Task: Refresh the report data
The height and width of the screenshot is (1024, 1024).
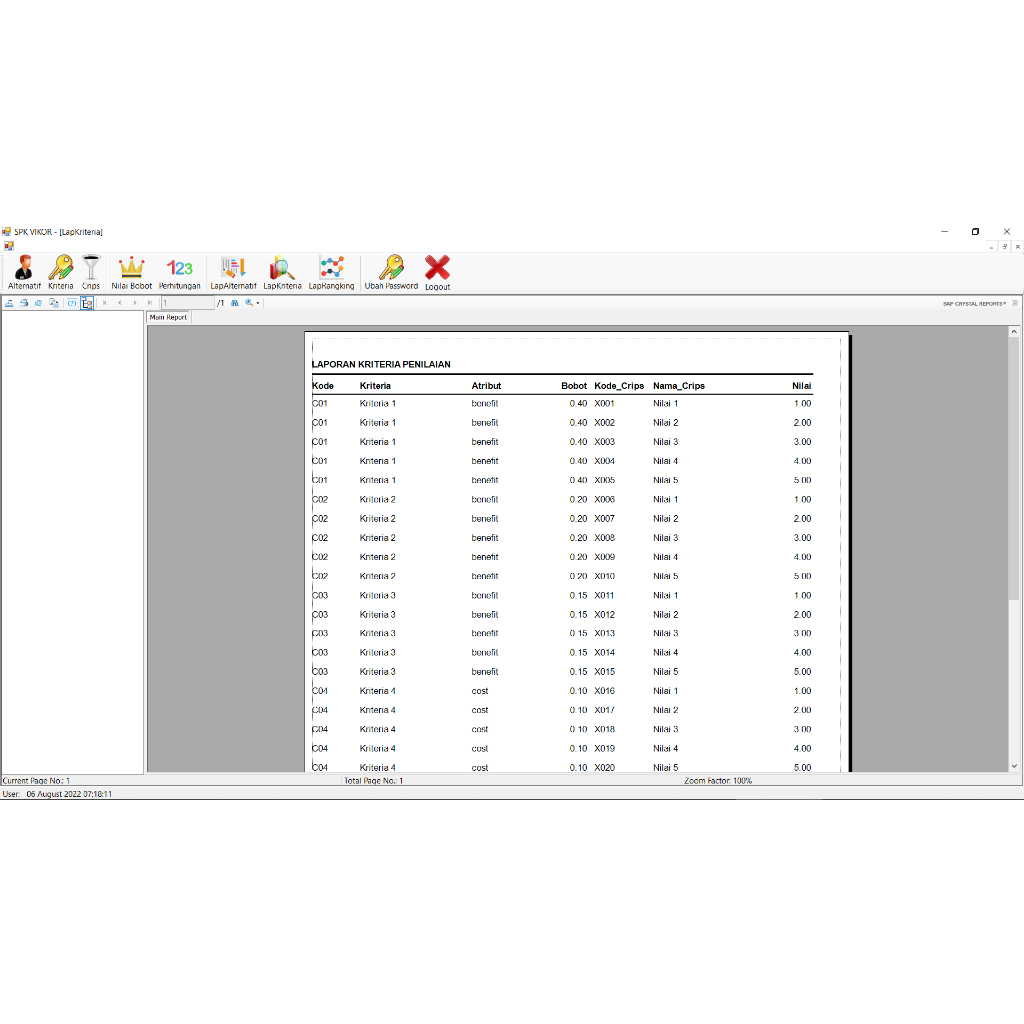Action: [x=38, y=303]
